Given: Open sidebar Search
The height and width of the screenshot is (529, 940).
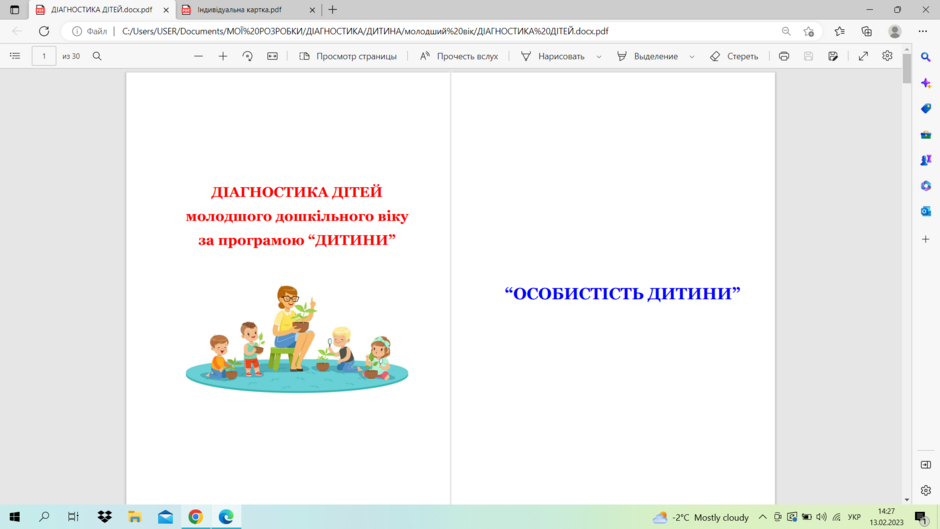Looking at the screenshot, I should pos(926,57).
